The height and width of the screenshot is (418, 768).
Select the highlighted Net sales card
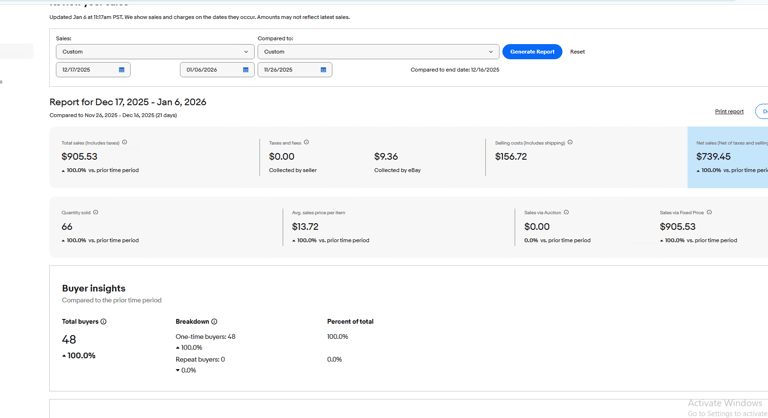point(728,157)
